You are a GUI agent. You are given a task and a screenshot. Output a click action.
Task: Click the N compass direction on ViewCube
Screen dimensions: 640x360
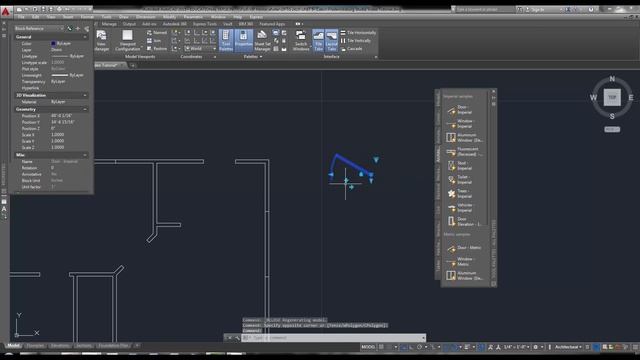pos(612,79)
